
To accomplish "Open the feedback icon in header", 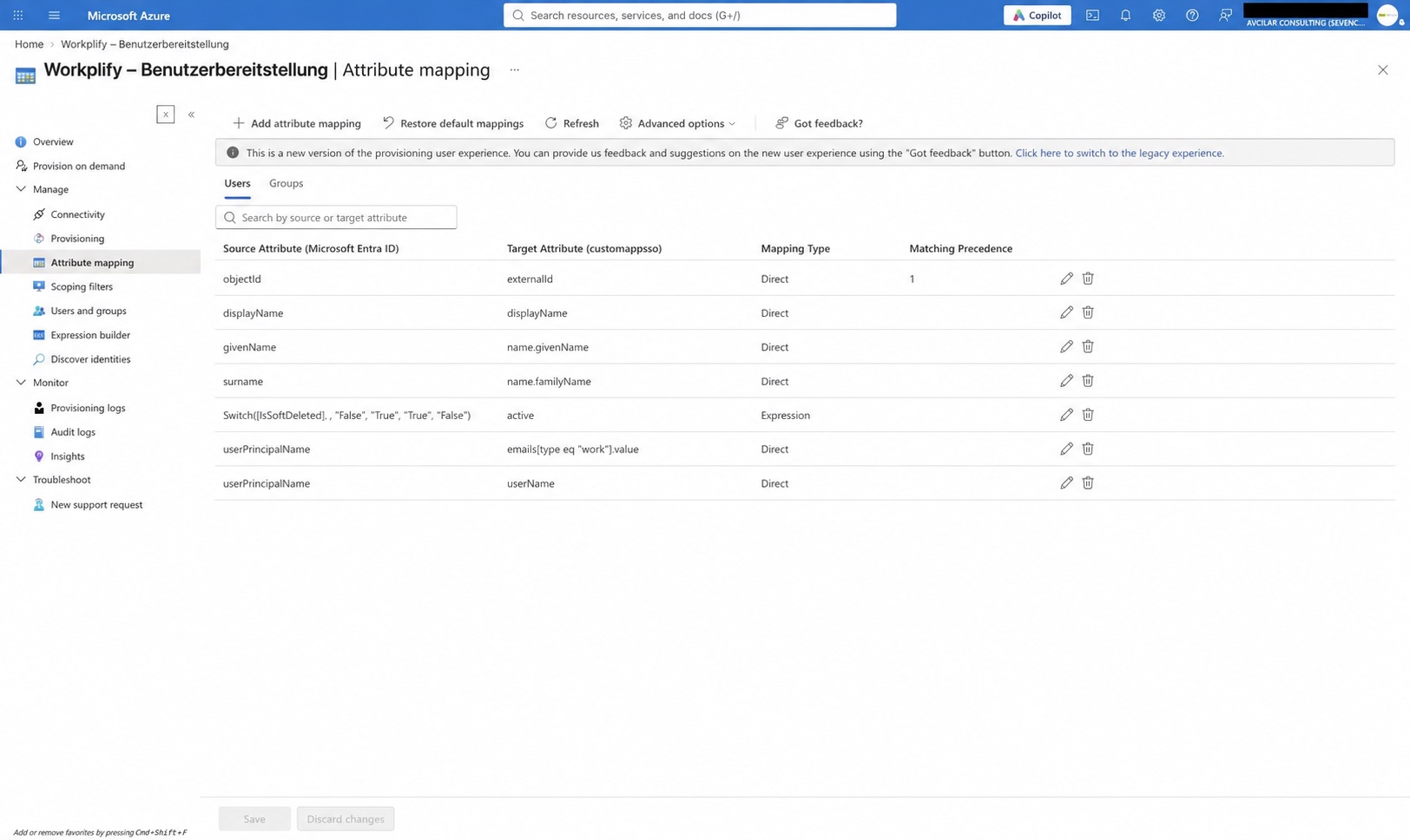I will (x=1225, y=16).
